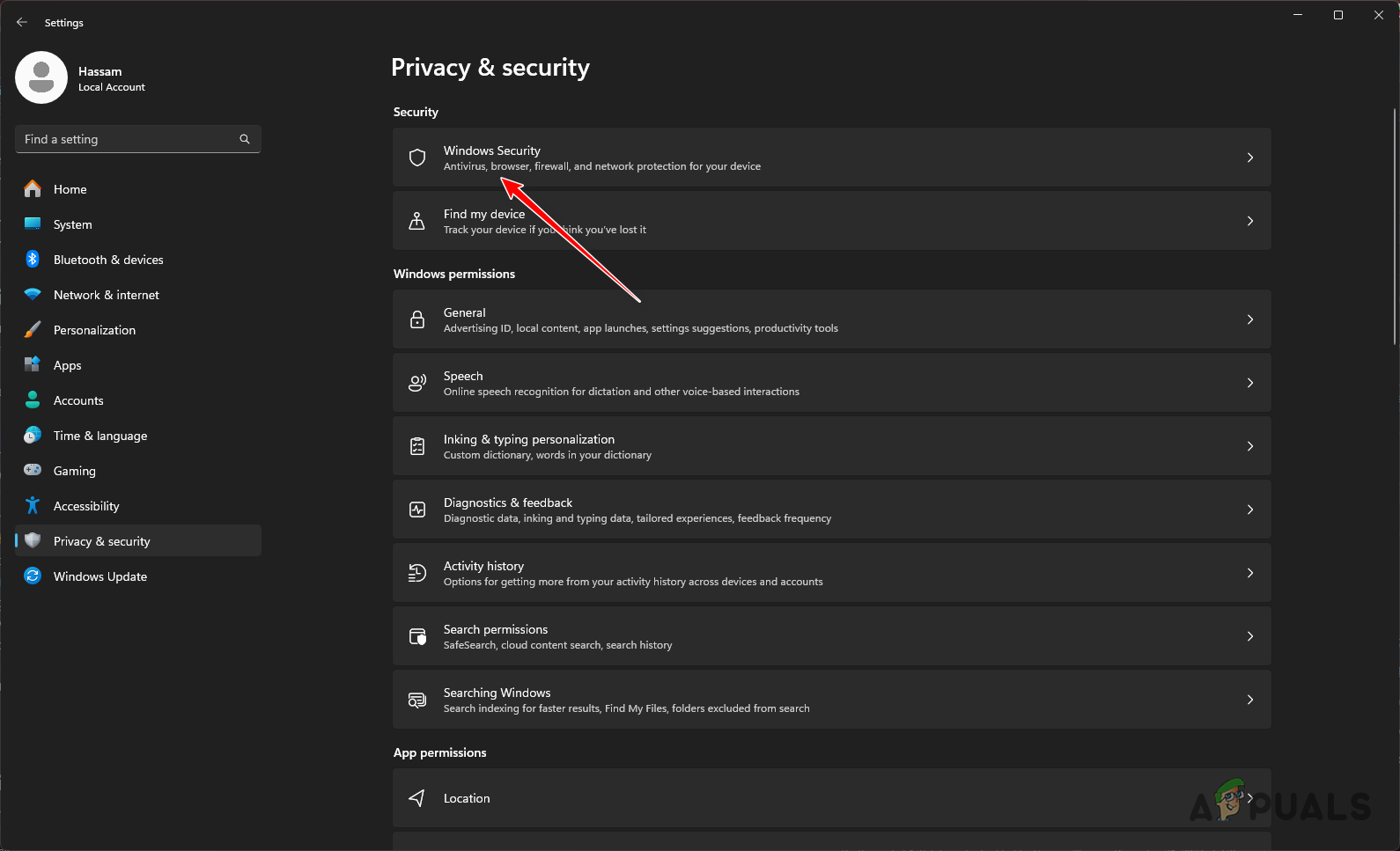
Task: Click the vertical scrollbar
Action: click(1395, 226)
